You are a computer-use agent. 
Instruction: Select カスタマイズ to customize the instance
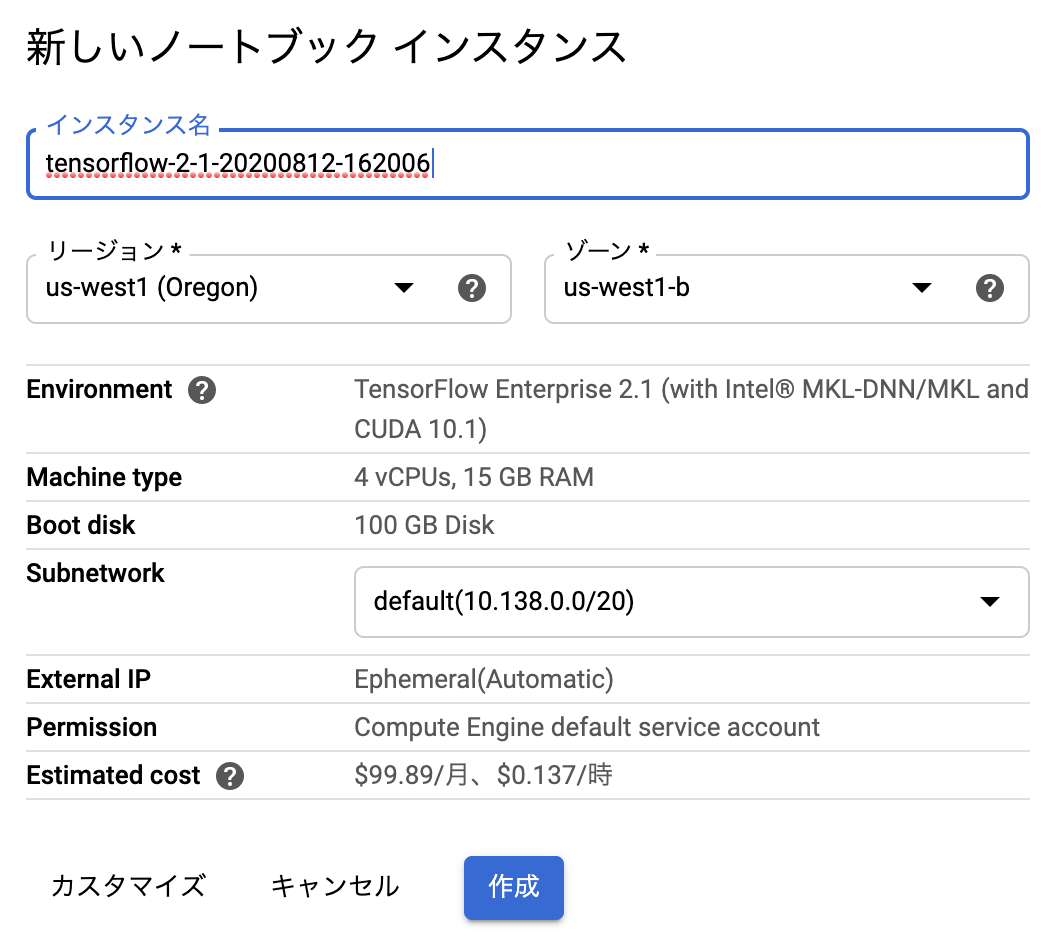pos(127,886)
